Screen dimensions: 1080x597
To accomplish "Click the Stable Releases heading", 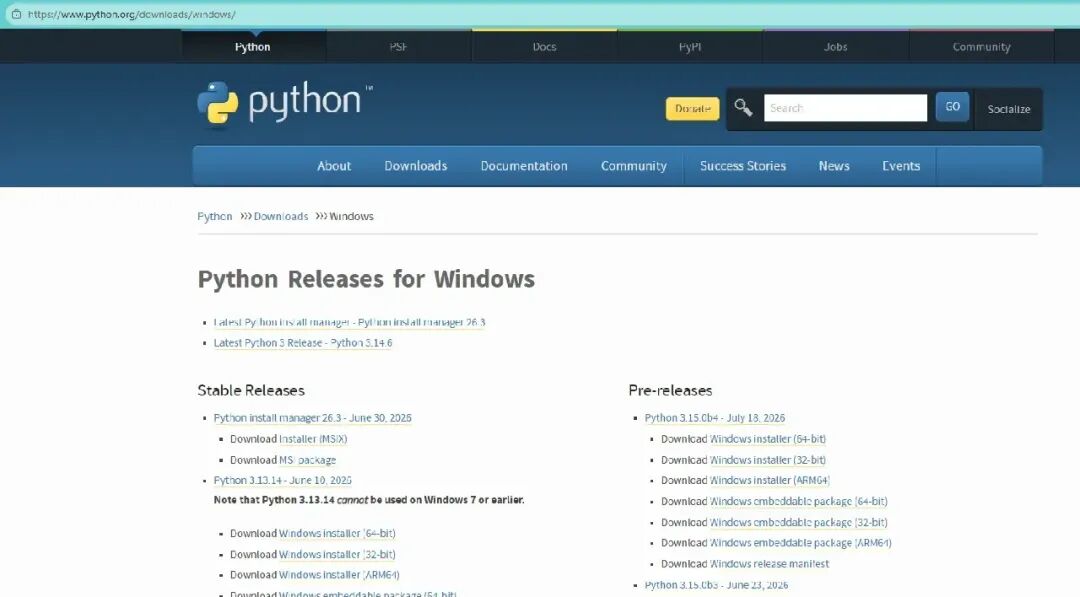I will 251,390.
